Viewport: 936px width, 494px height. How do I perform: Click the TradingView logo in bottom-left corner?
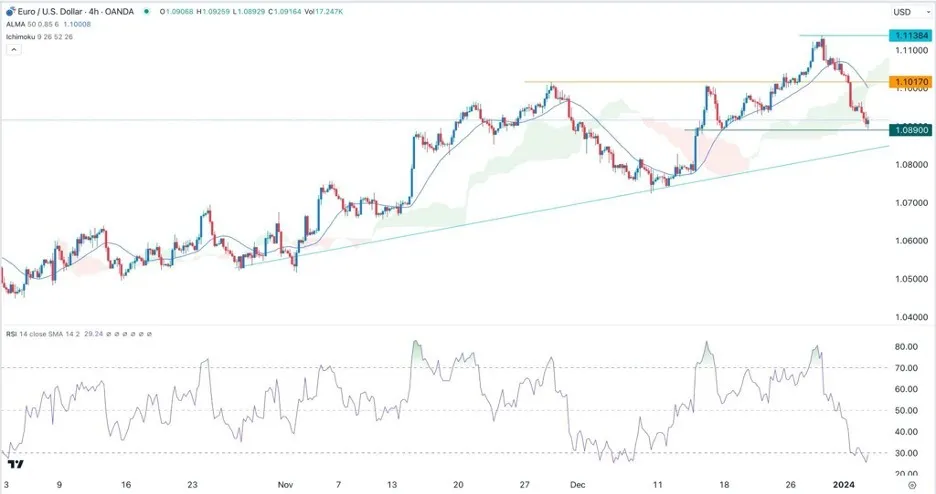16,464
